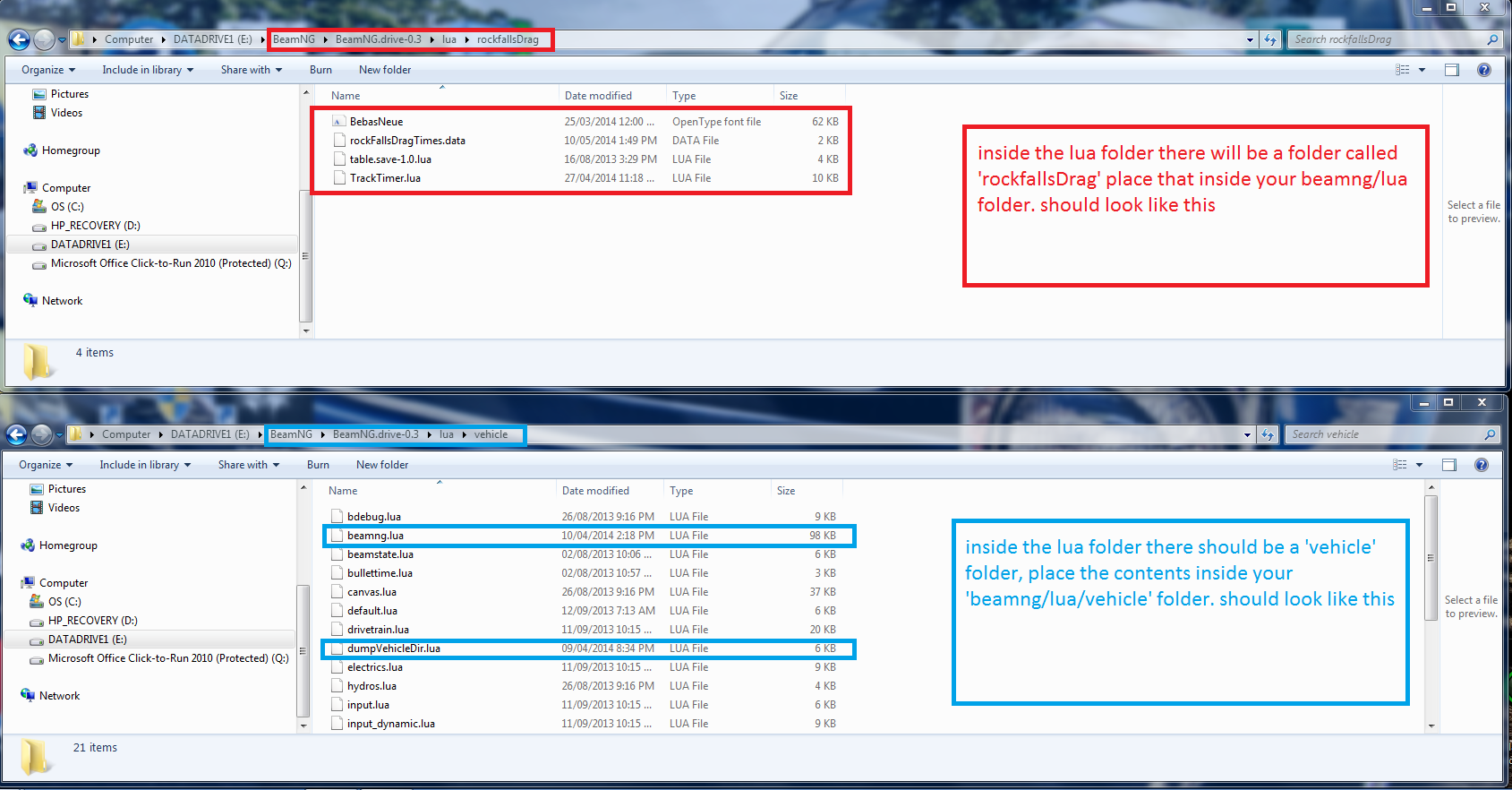The height and width of the screenshot is (790, 1512).
Task: Open view options arrow in vehicle window
Action: [1419, 465]
